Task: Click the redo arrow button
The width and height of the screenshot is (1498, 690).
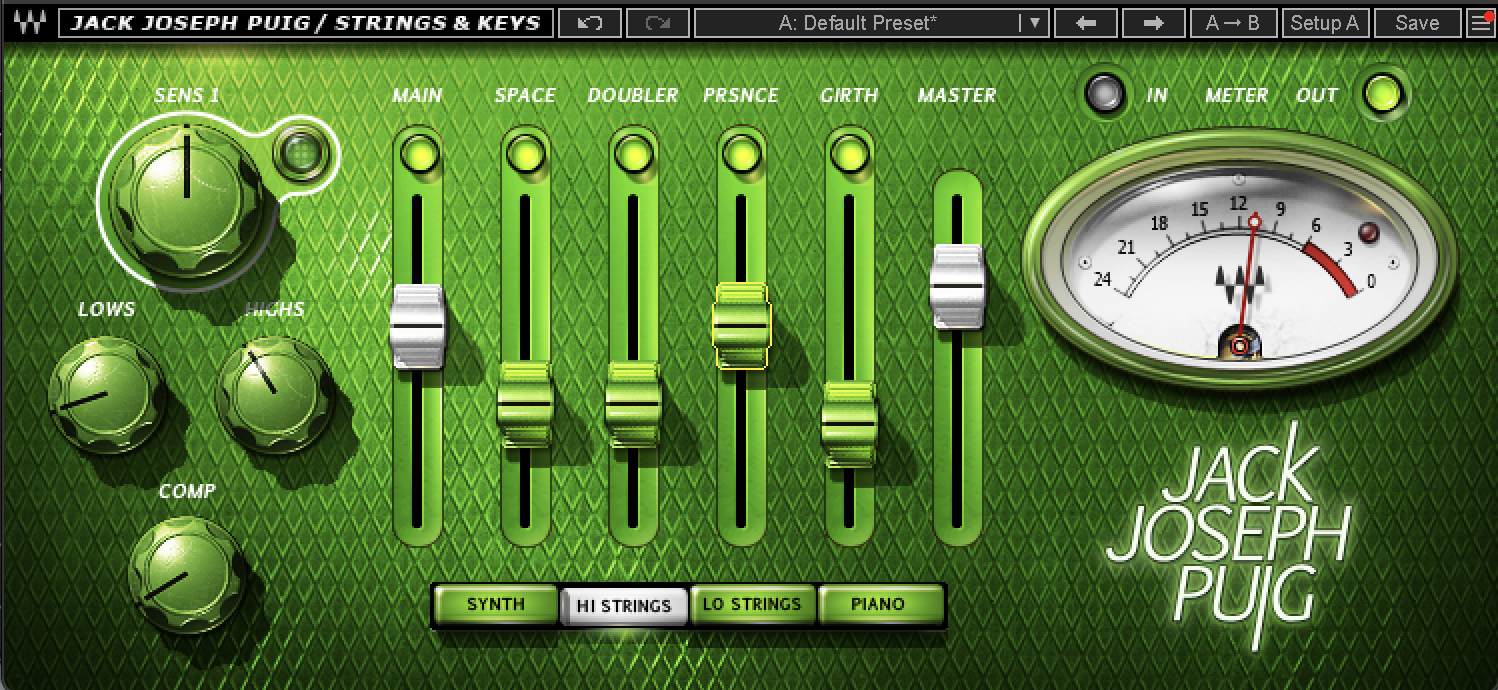Action: pyautogui.click(x=657, y=22)
